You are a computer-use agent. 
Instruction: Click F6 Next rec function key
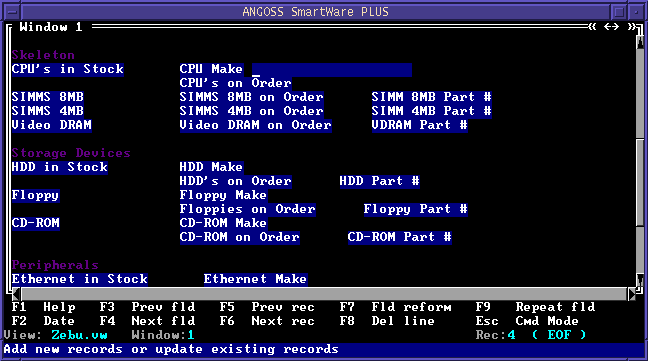point(267,321)
